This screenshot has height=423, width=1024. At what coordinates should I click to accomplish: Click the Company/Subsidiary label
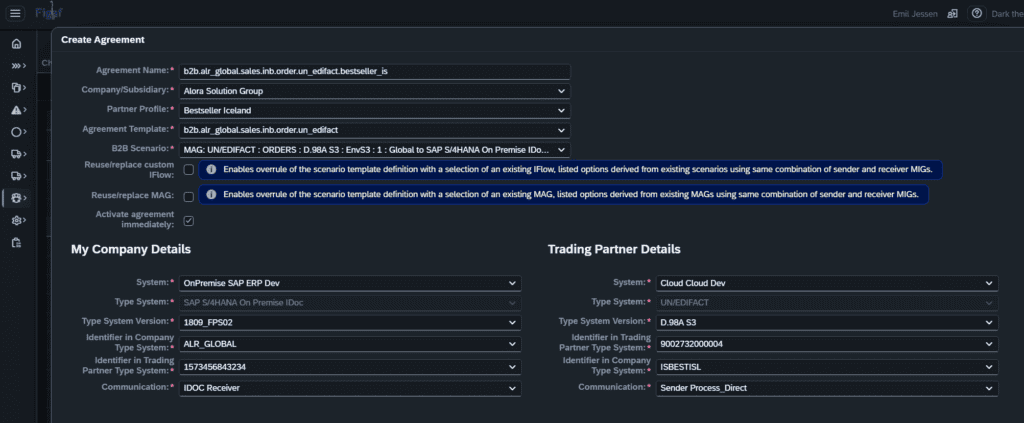click(x=127, y=89)
